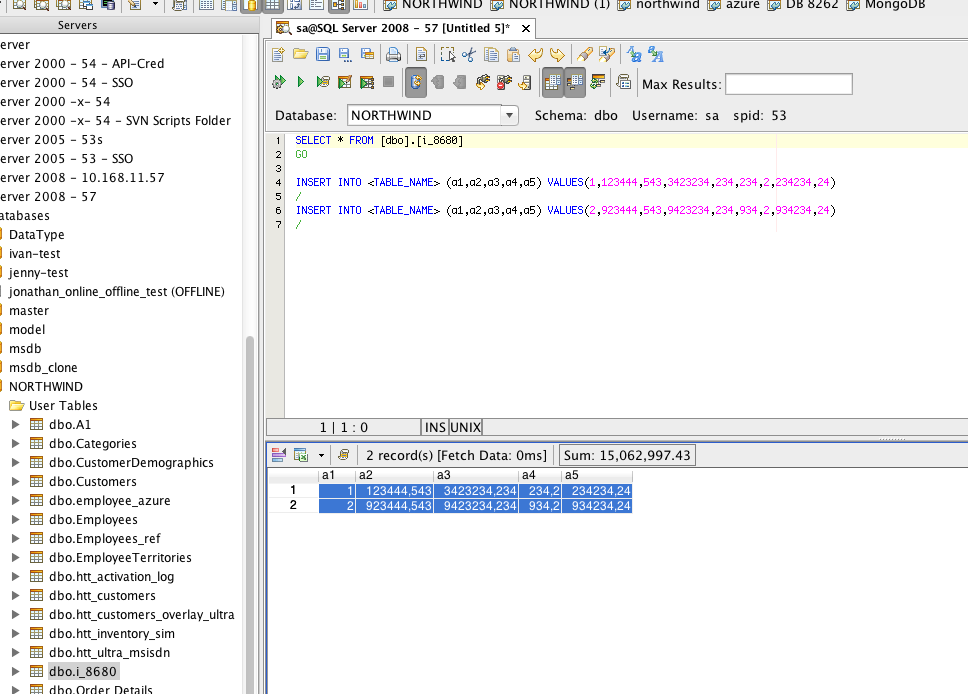This screenshot has height=694, width=968.
Task: Open the NORTHWIND (1) connection shortcut
Action: pos(551,5)
